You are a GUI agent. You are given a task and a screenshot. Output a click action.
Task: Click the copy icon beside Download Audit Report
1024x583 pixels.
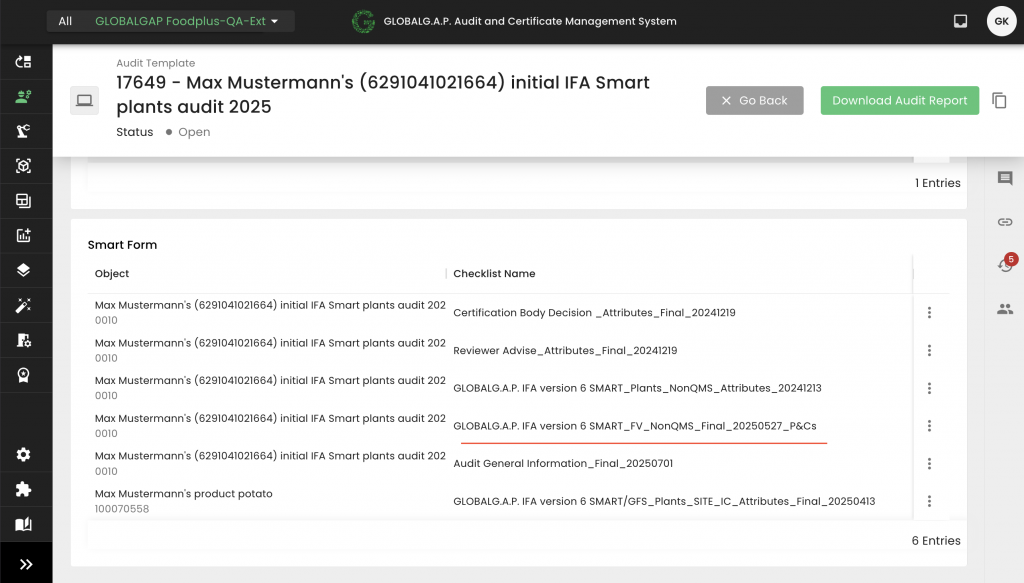999,100
